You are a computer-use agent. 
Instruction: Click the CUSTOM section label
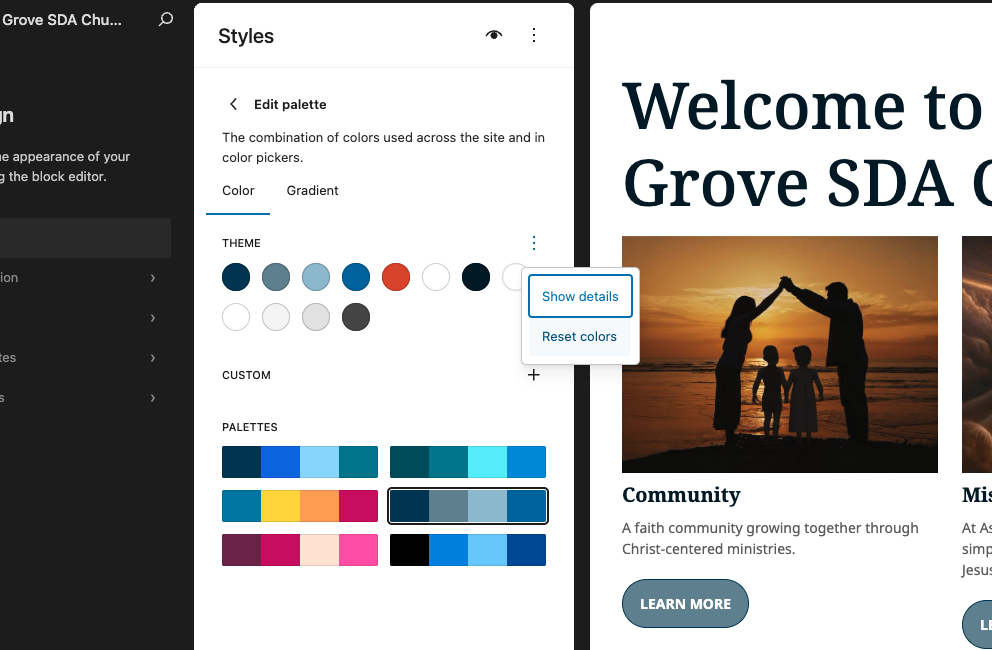coord(246,375)
